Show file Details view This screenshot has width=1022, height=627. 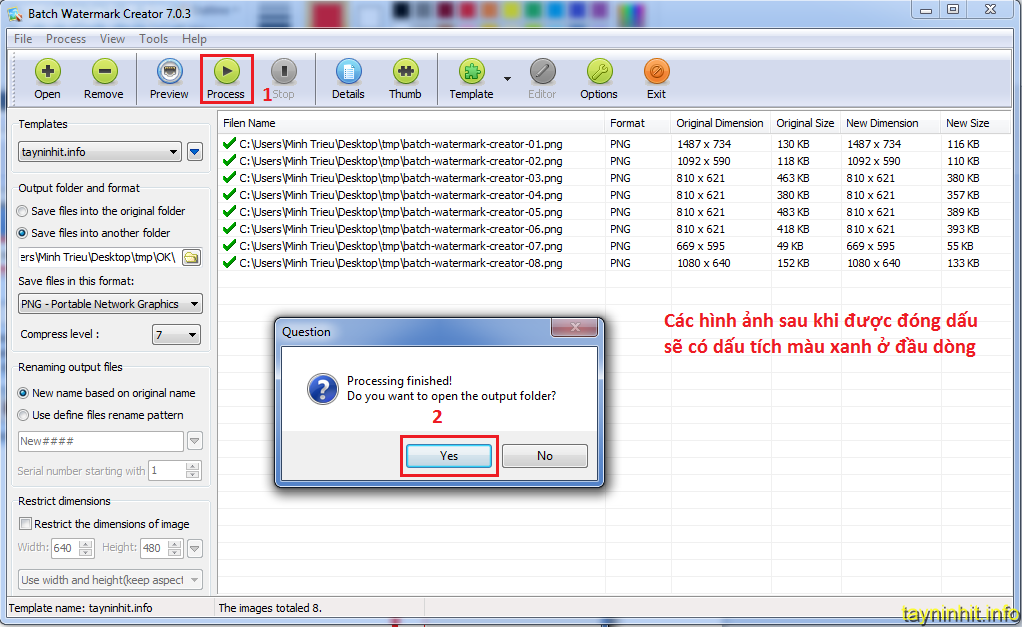coord(348,78)
